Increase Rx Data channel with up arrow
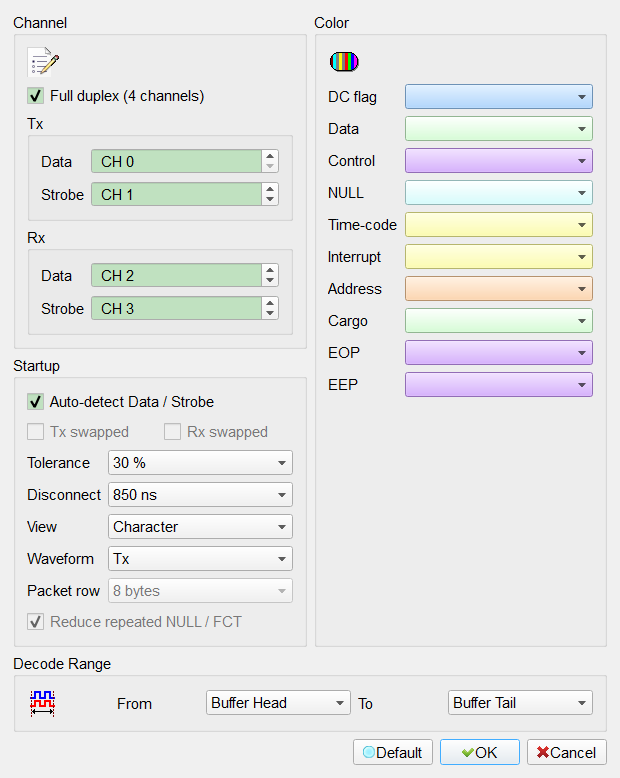The height and width of the screenshot is (778, 620). (x=270, y=270)
